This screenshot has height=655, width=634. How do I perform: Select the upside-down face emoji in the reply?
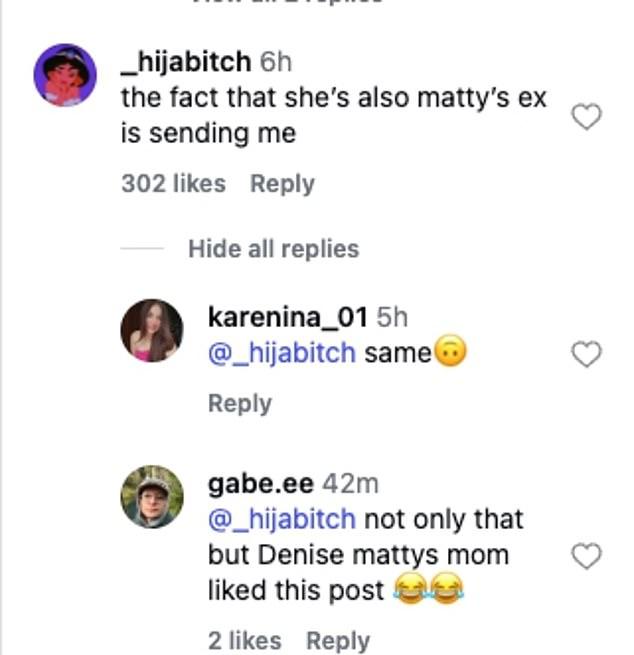pos(450,350)
